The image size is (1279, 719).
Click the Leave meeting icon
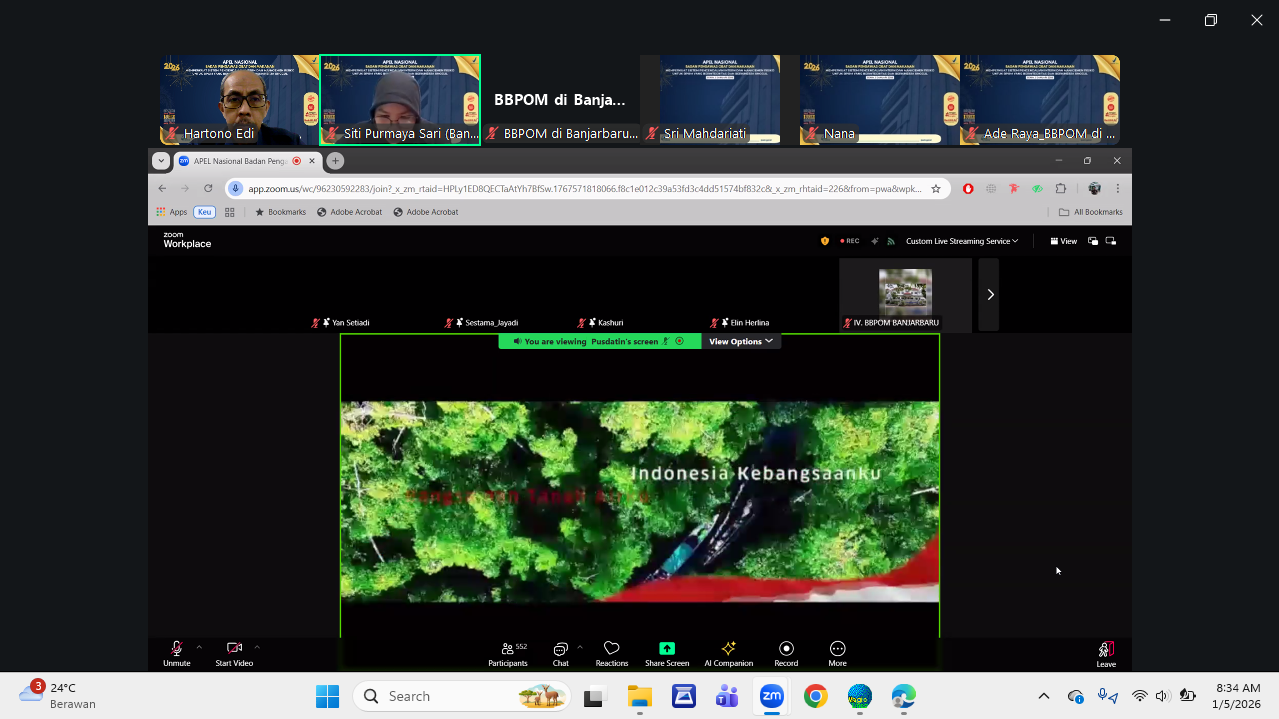pos(1105,653)
